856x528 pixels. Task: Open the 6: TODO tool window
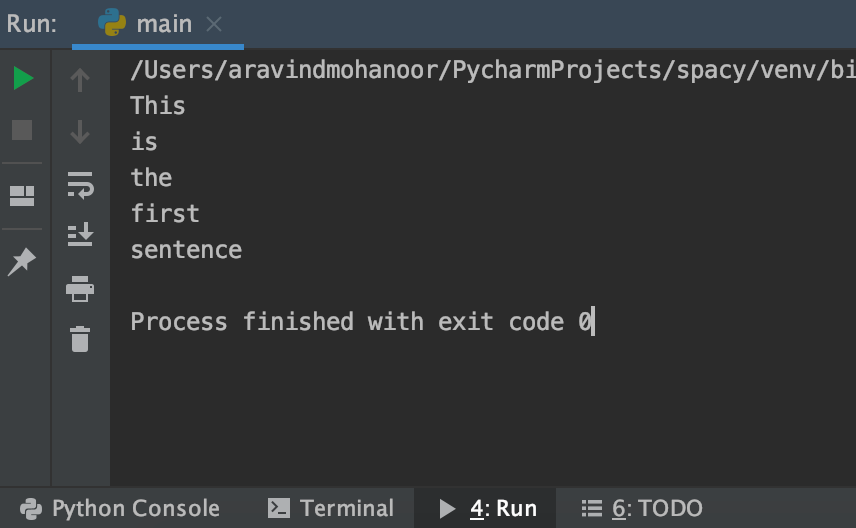(642, 508)
